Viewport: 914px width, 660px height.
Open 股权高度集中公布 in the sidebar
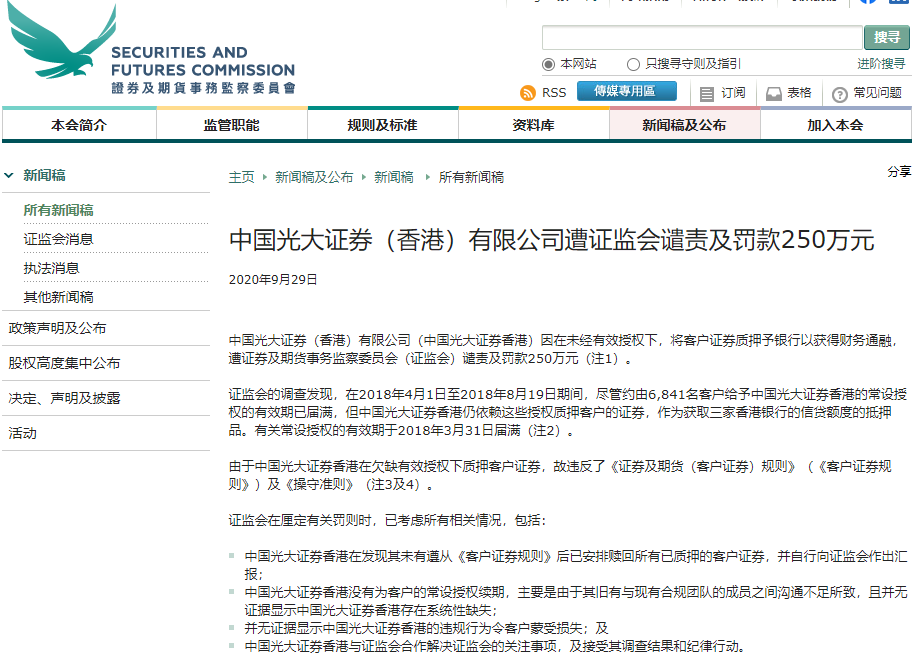click(x=64, y=363)
